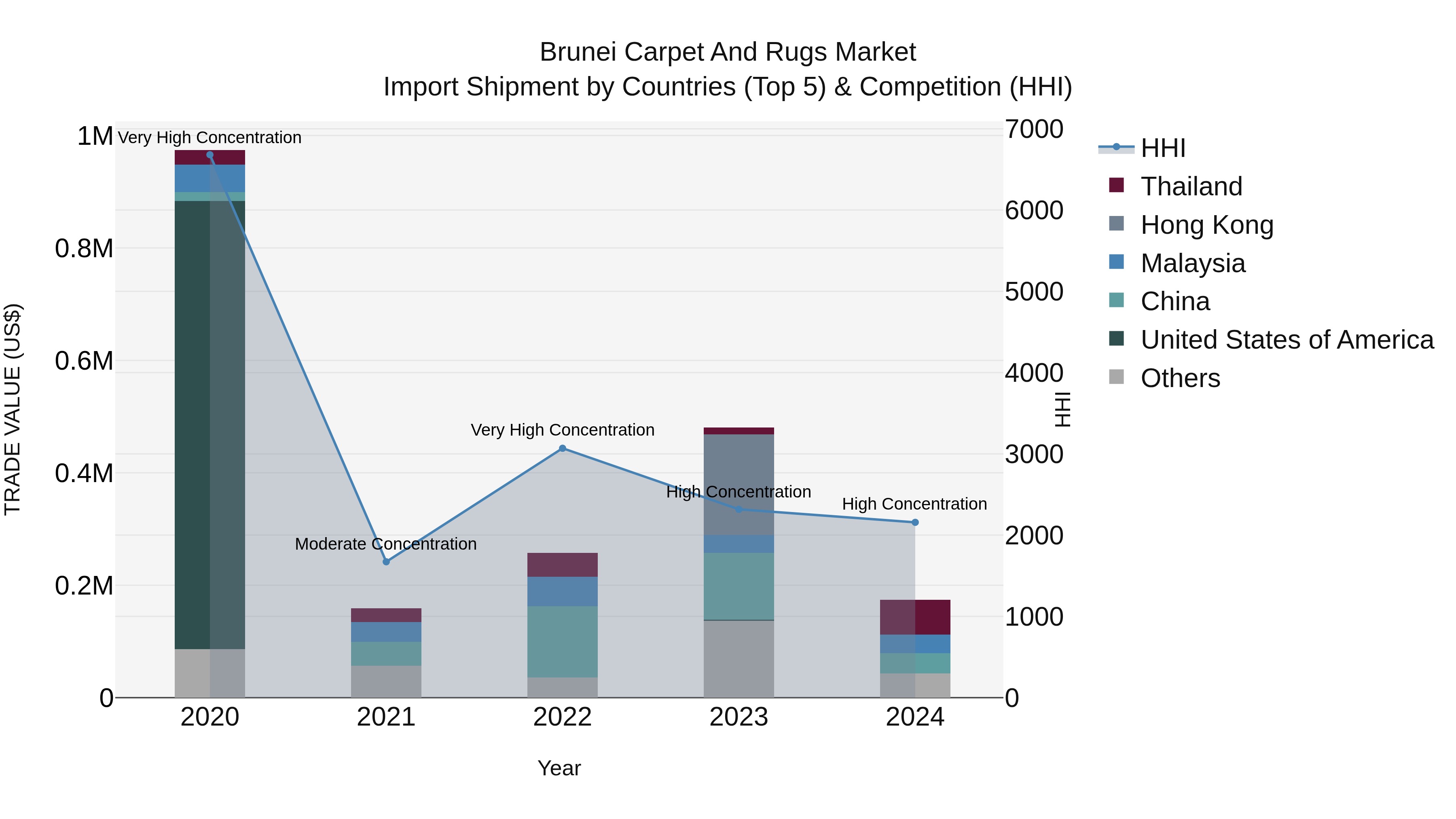This screenshot has height=819, width=1456.
Task: Click the China segment of 2023 bar
Action: pos(739,586)
